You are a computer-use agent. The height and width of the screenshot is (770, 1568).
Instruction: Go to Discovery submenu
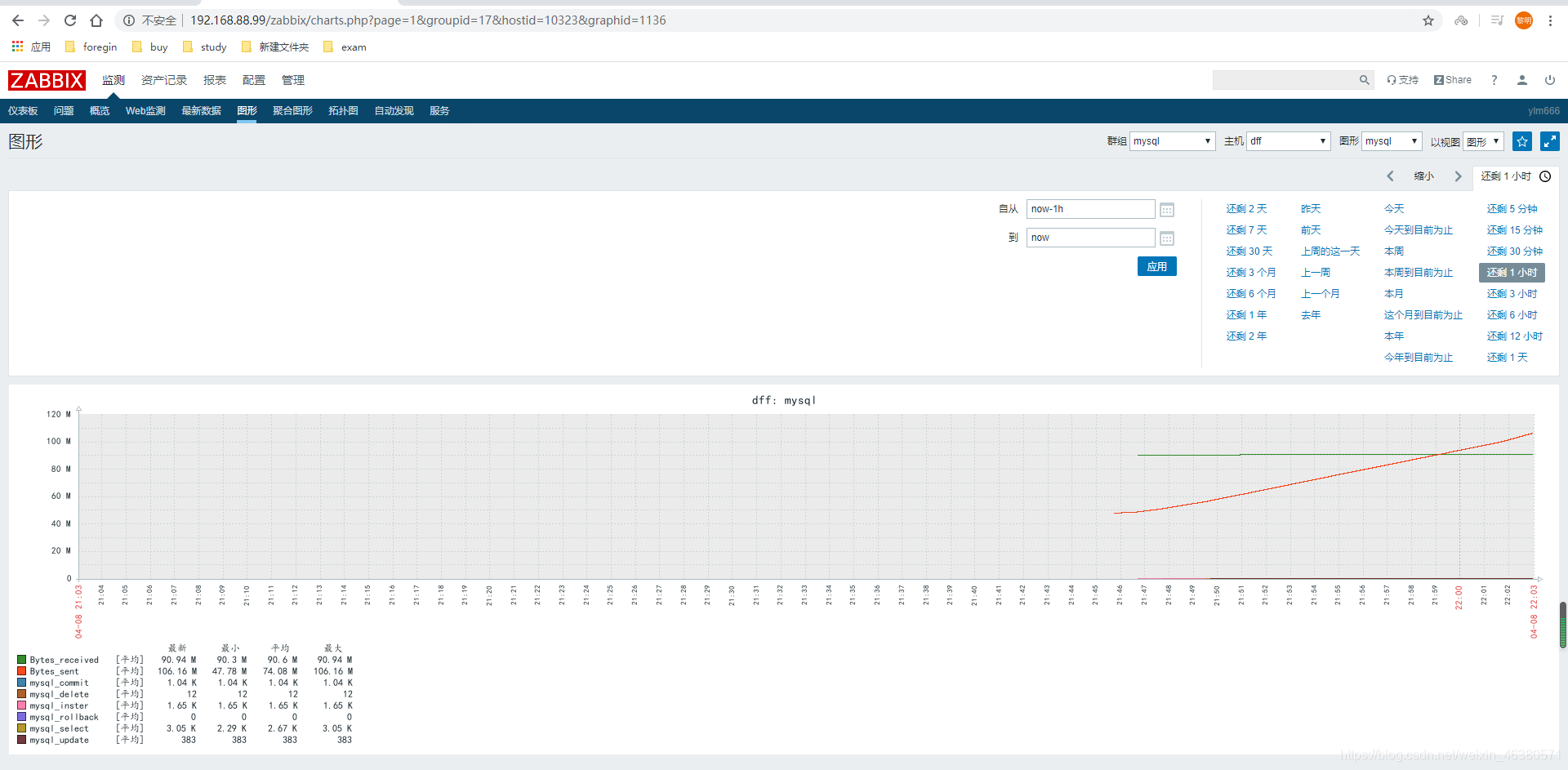pyautogui.click(x=394, y=111)
